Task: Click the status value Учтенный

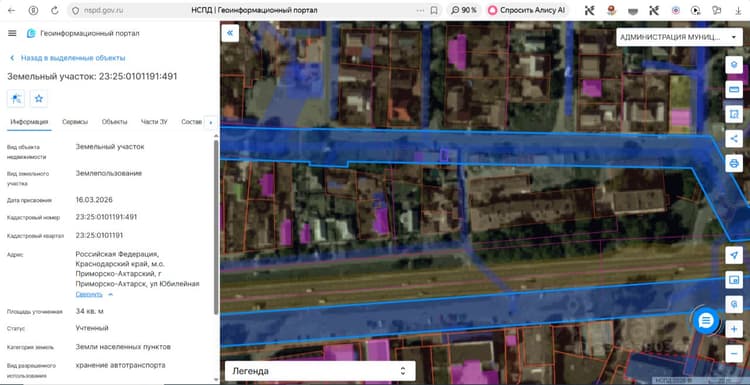Action: click(92, 328)
